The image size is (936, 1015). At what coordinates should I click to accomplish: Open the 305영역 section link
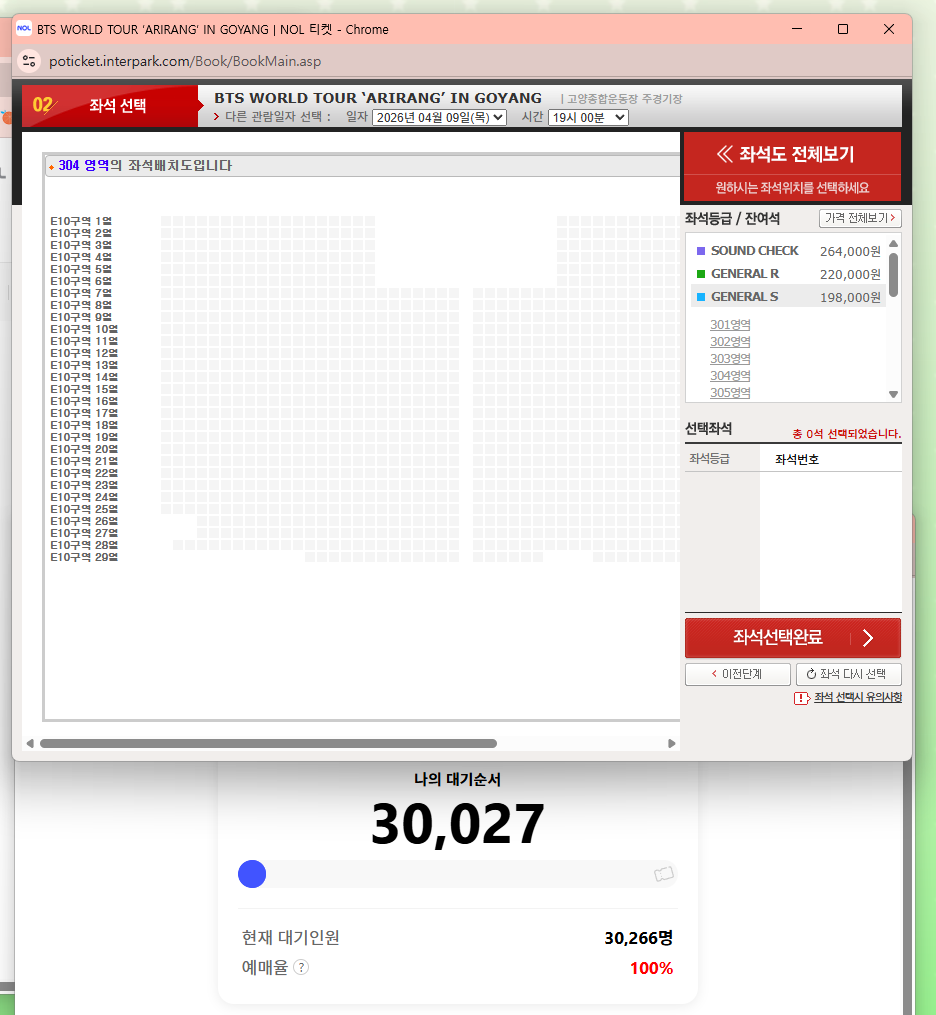click(730, 393)
